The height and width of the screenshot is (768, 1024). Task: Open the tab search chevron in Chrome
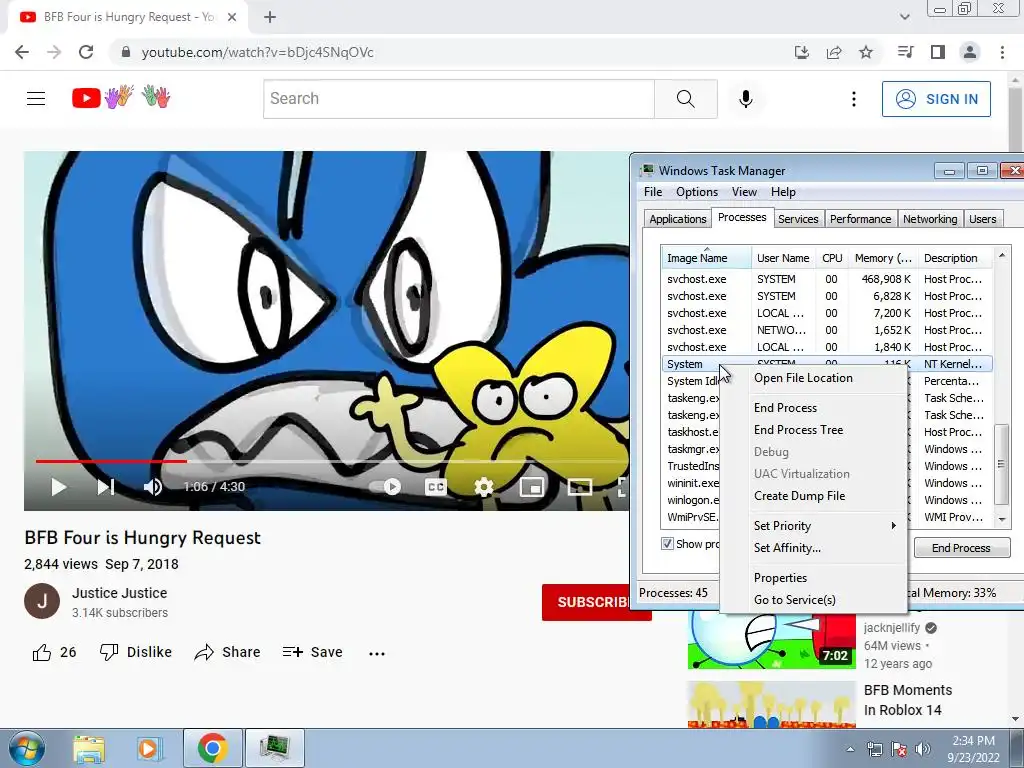click(904, 17)
